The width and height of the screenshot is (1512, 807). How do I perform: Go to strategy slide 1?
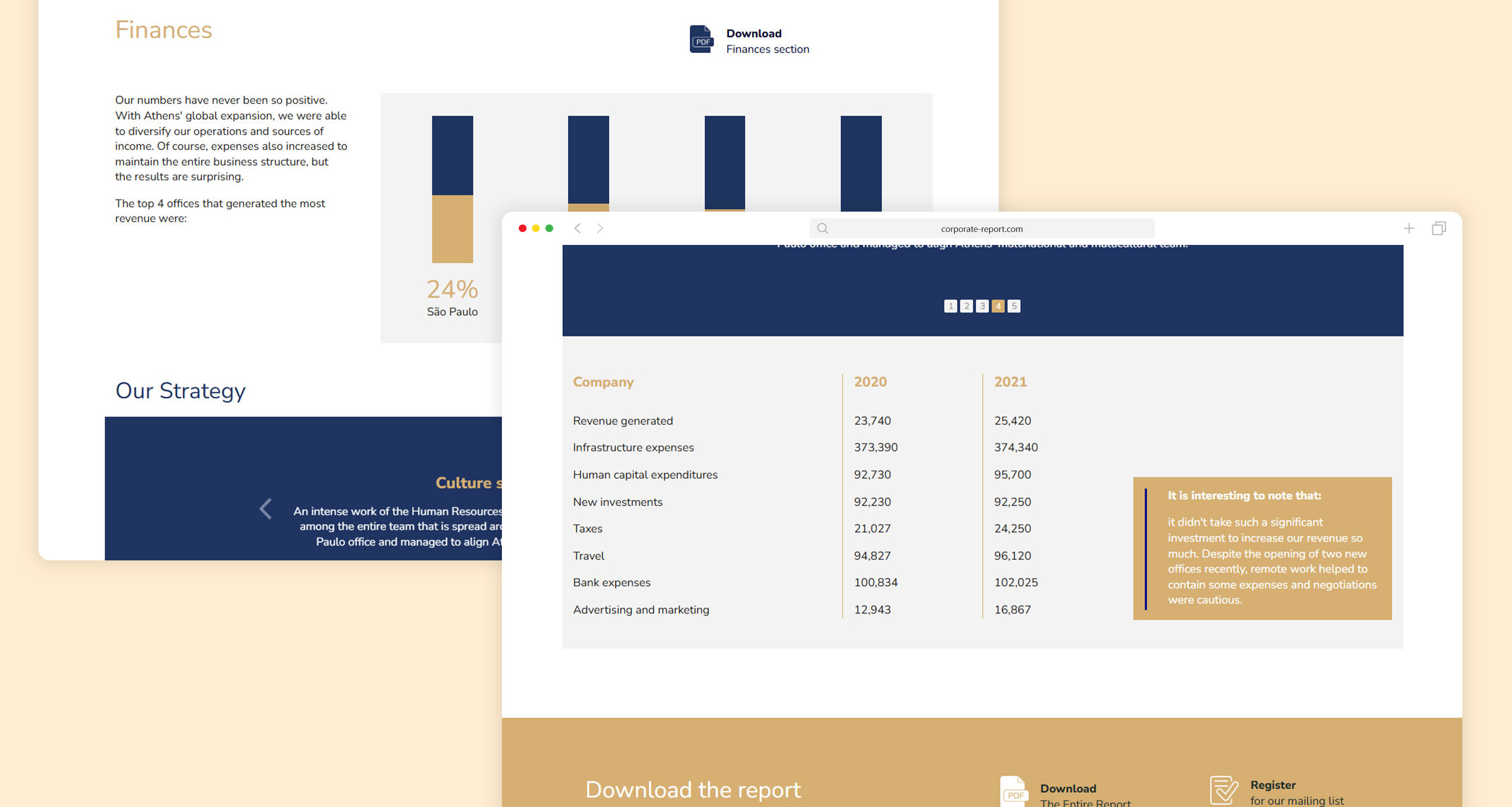pyautogui.click(x=950, y=306)
